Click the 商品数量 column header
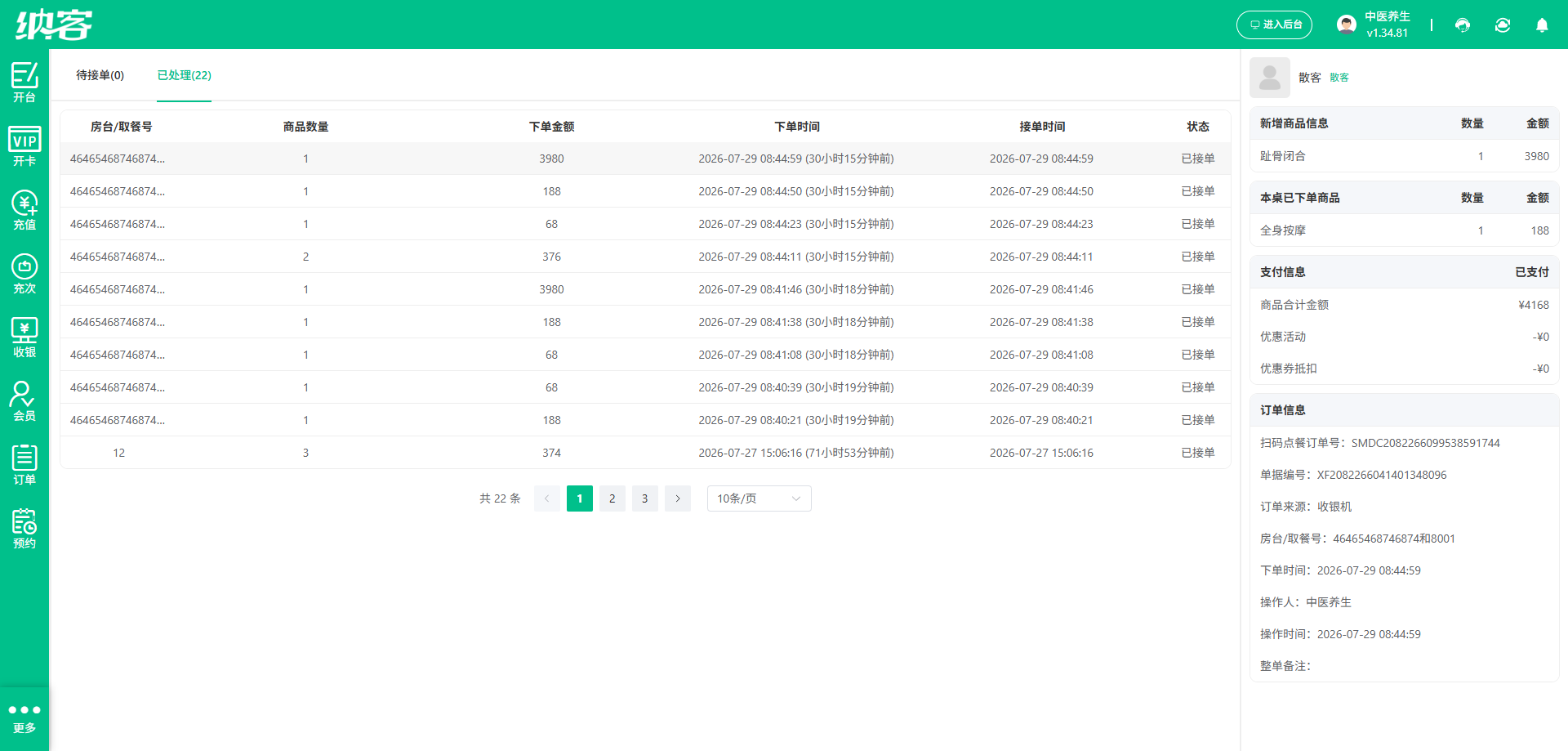This screenshot has height=751, width=1568. tap(306, 127)
